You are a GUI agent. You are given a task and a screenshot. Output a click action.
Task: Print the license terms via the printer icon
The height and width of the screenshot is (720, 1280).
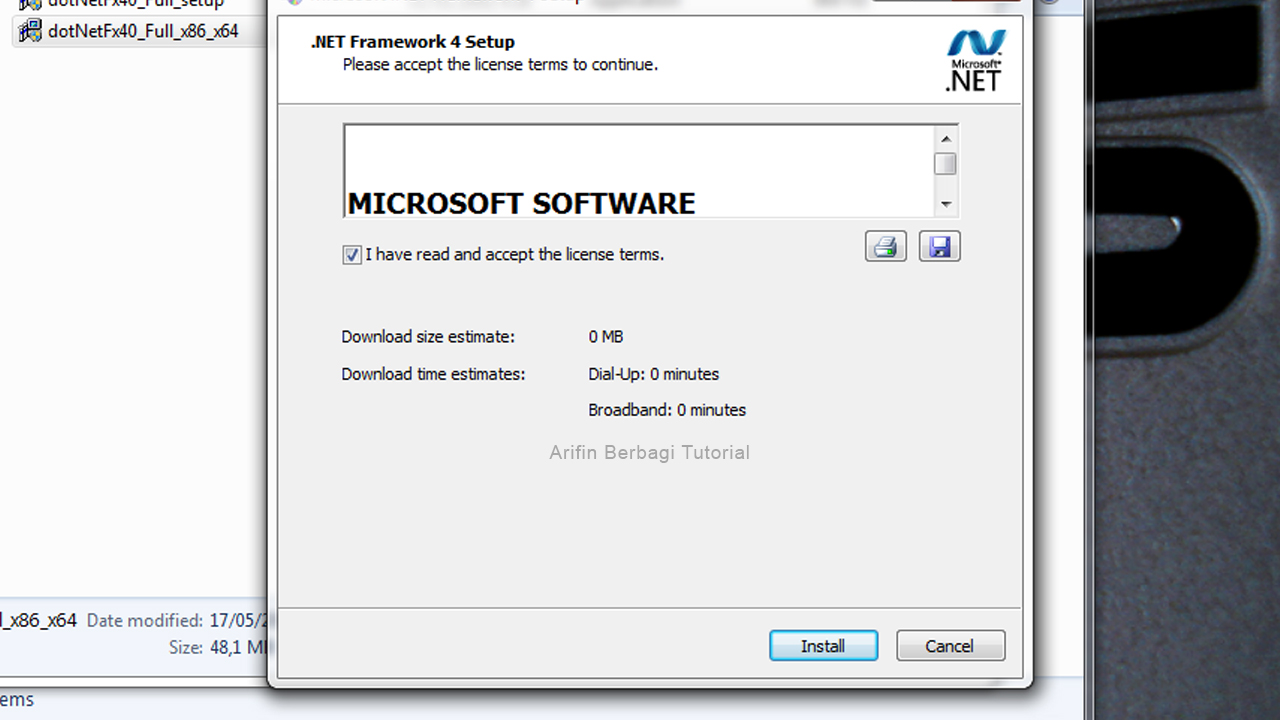[885, 246]
